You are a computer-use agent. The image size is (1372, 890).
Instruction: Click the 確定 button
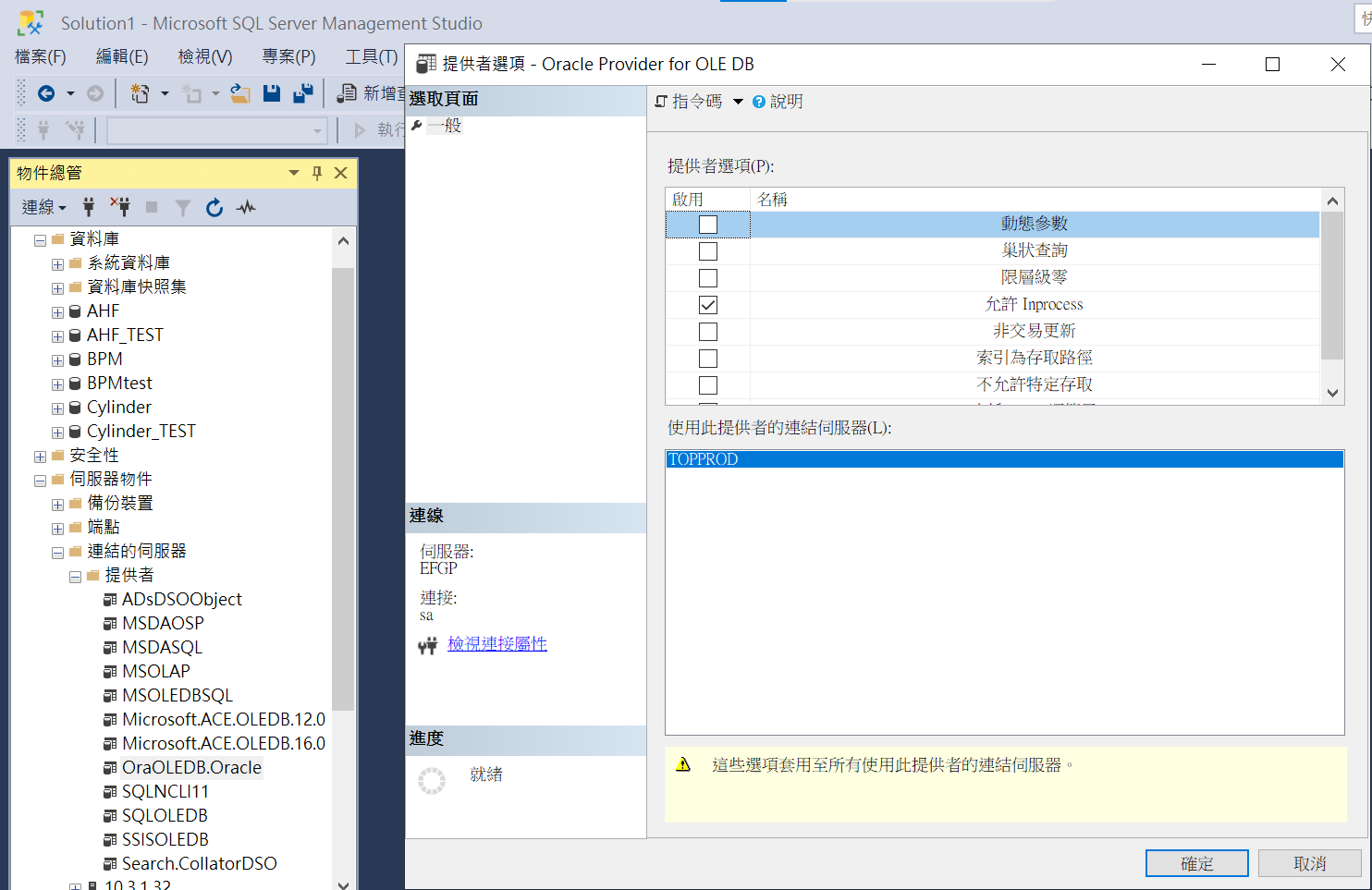tap(1196, 863)
